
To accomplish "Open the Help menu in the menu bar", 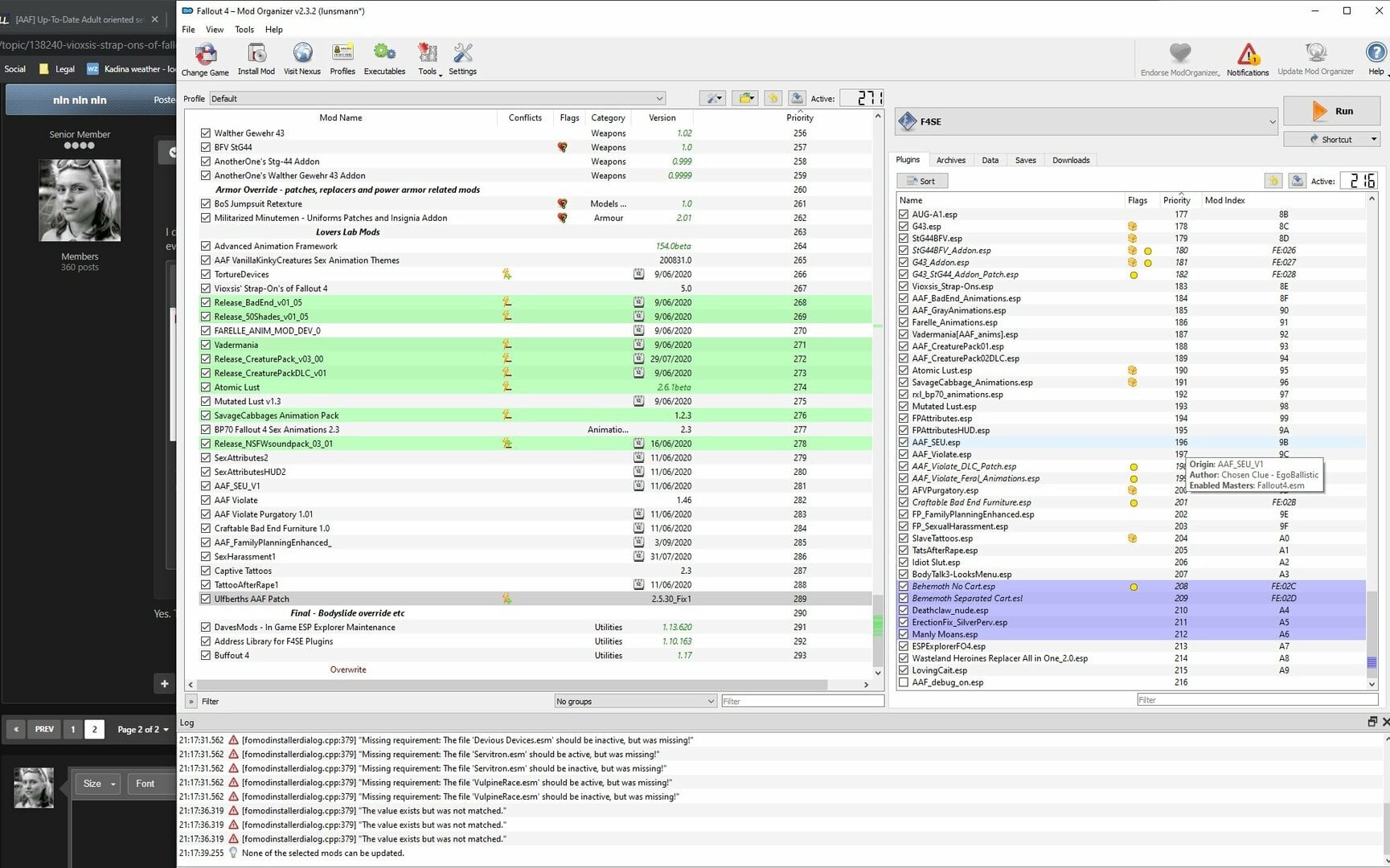I will tap(274, 30).
